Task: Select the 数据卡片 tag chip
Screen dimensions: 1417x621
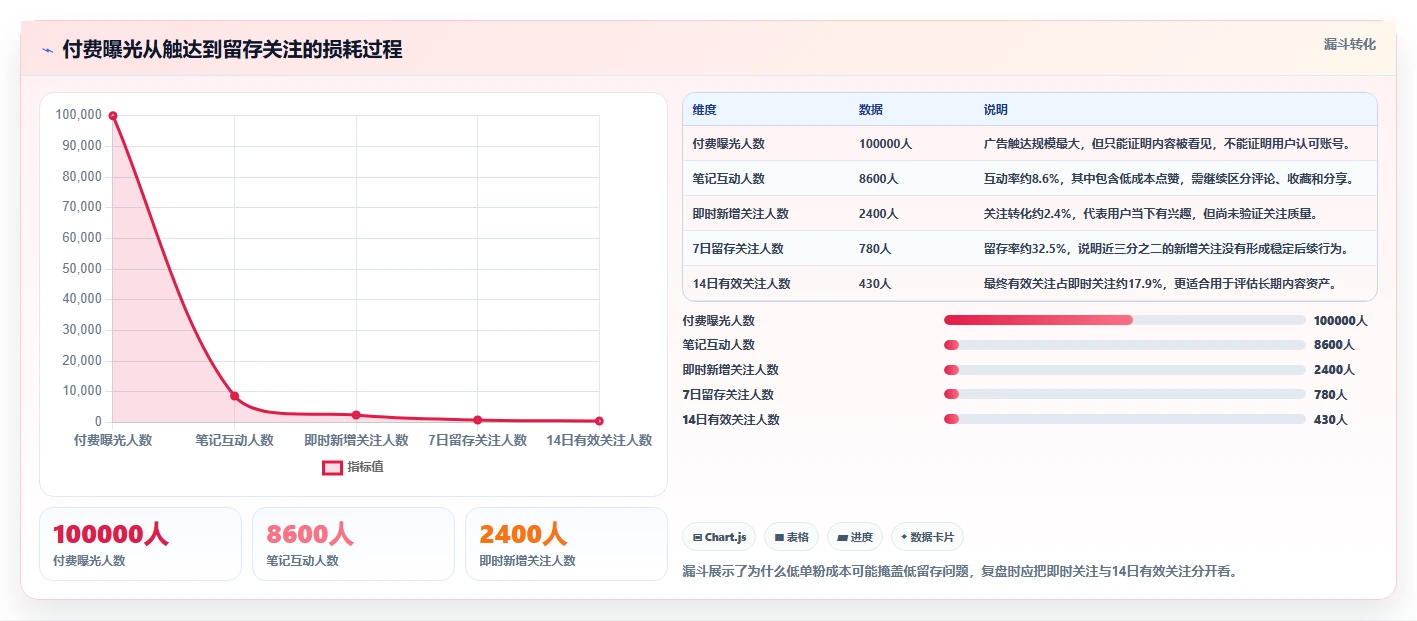Action: (x=927, y=537)
